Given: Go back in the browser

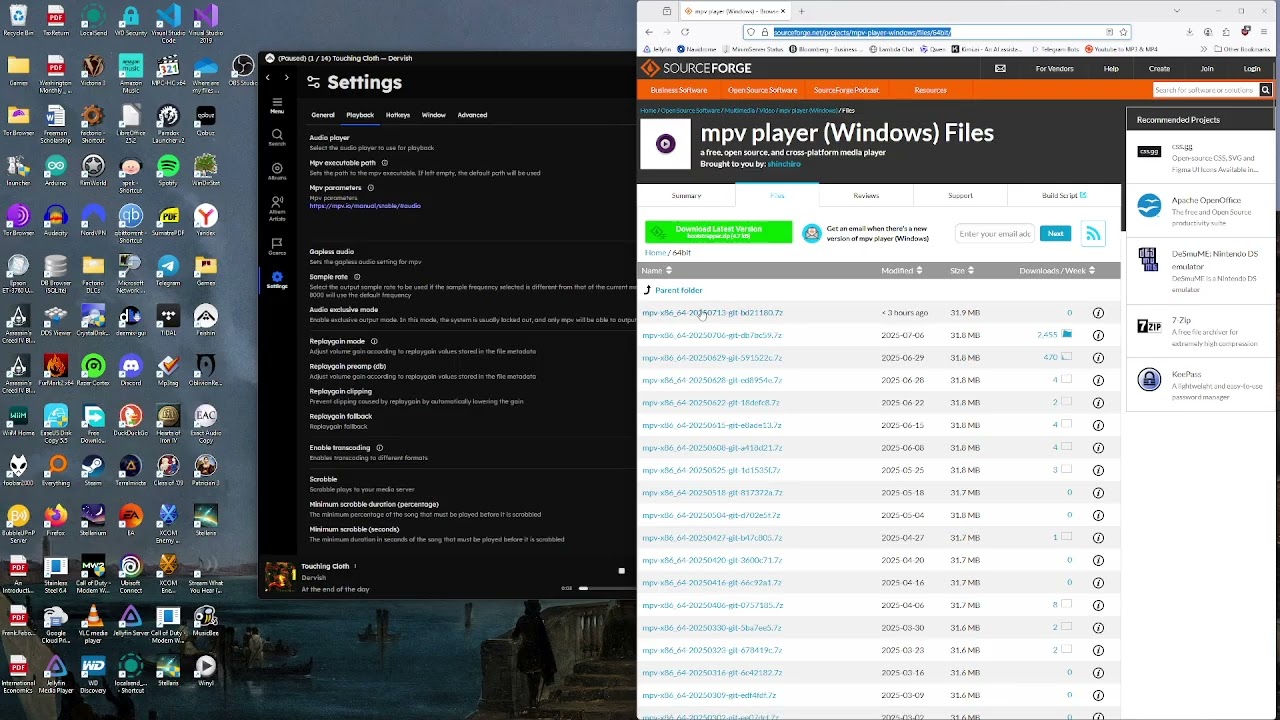Looking at the screenshot, I should pyautogui.click(x=647, y=32).
